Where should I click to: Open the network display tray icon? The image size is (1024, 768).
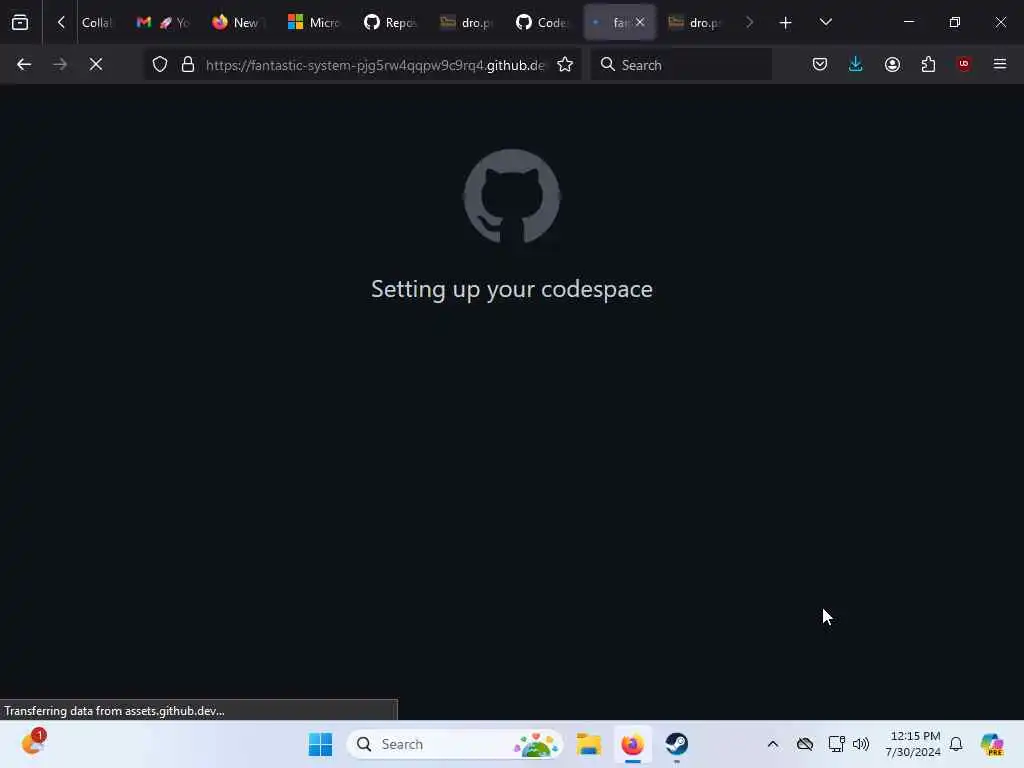836,744
